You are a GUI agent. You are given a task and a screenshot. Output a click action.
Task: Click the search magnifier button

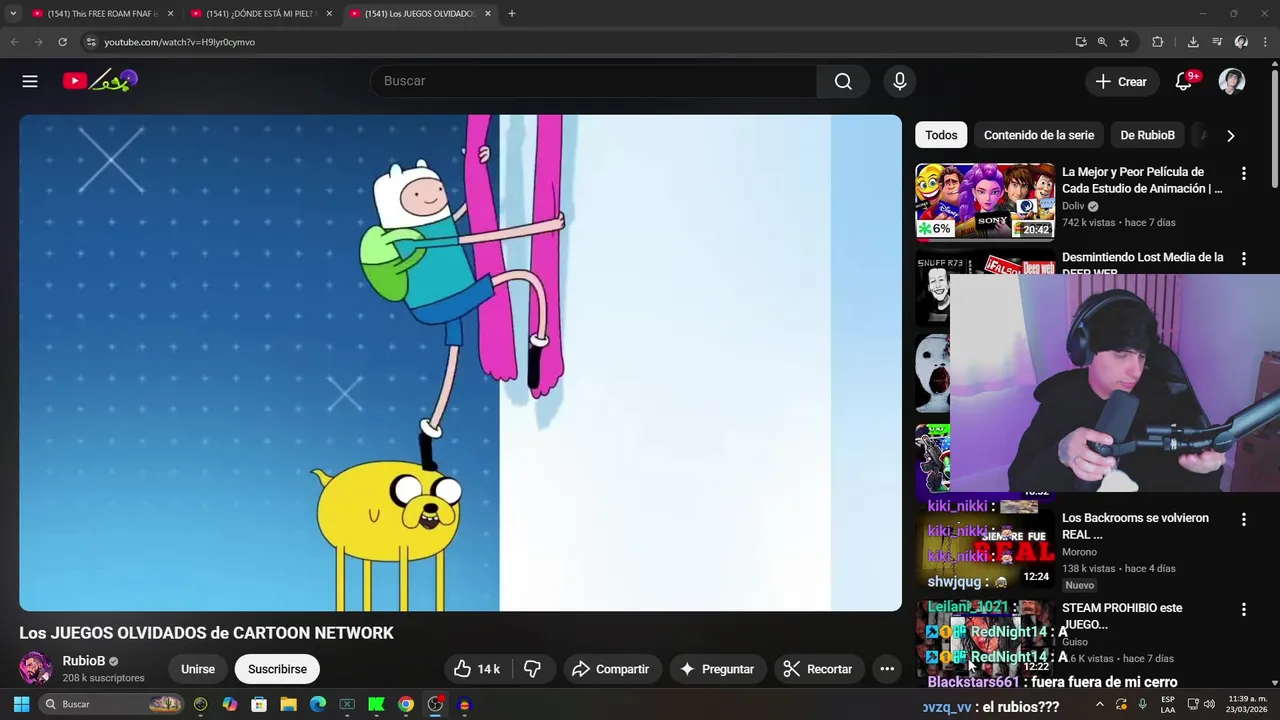(843, 81)
